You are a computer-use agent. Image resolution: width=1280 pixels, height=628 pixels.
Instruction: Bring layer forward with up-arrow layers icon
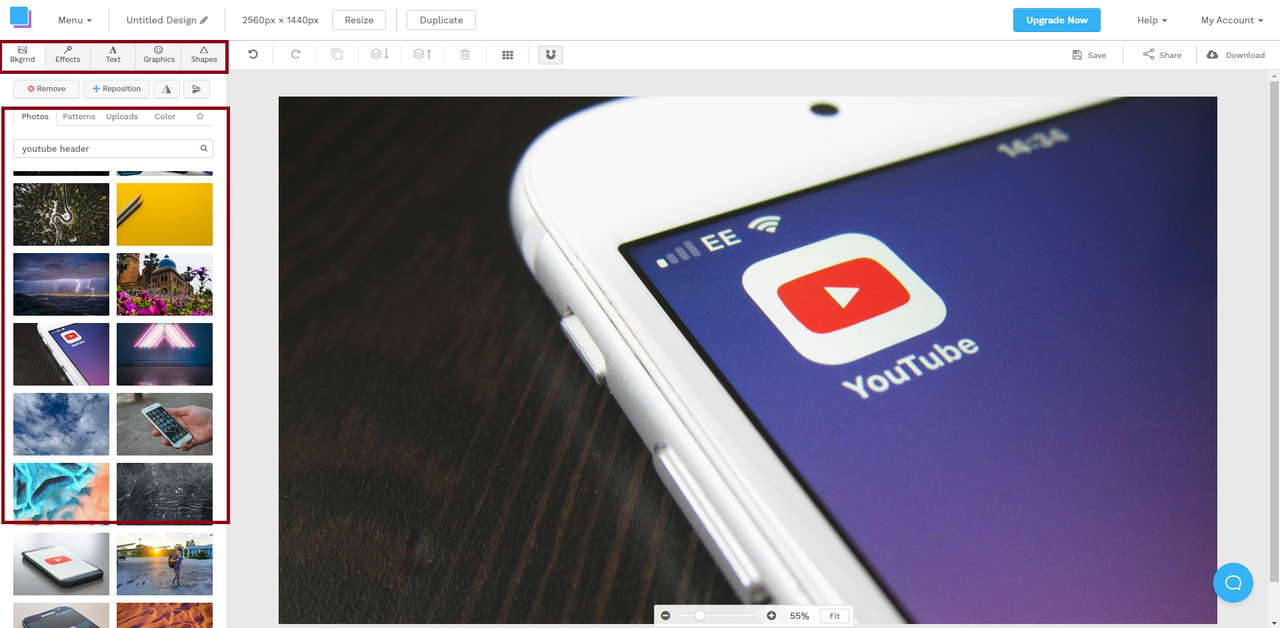click(x=422, y=54)
